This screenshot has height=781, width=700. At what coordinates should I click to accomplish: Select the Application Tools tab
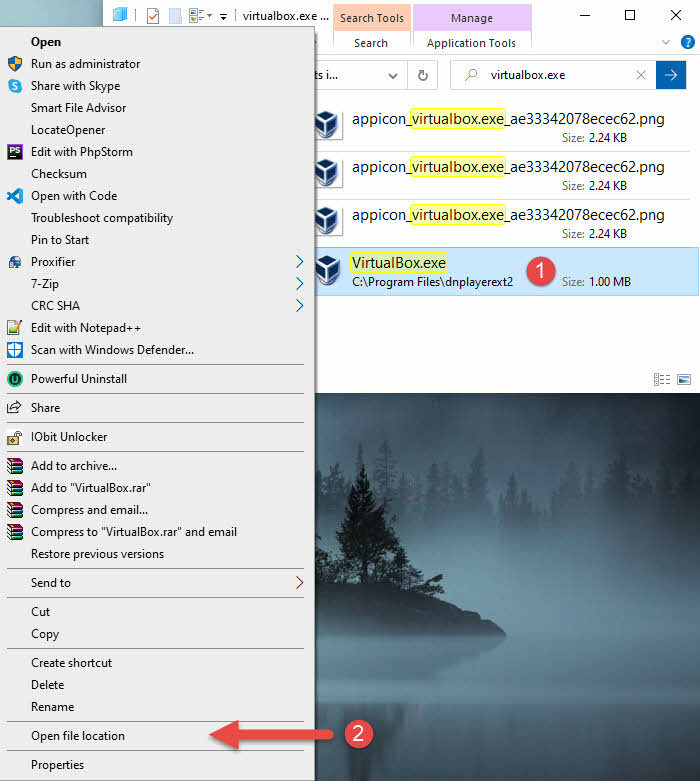click(471, 43)
